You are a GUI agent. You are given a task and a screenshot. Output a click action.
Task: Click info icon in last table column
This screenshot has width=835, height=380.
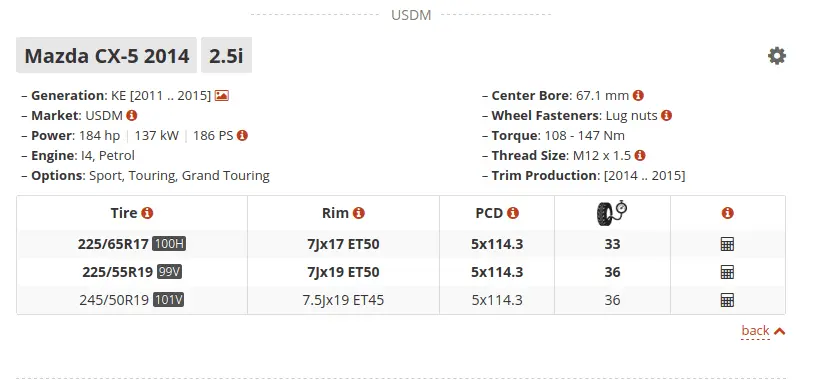pos(727,213)
